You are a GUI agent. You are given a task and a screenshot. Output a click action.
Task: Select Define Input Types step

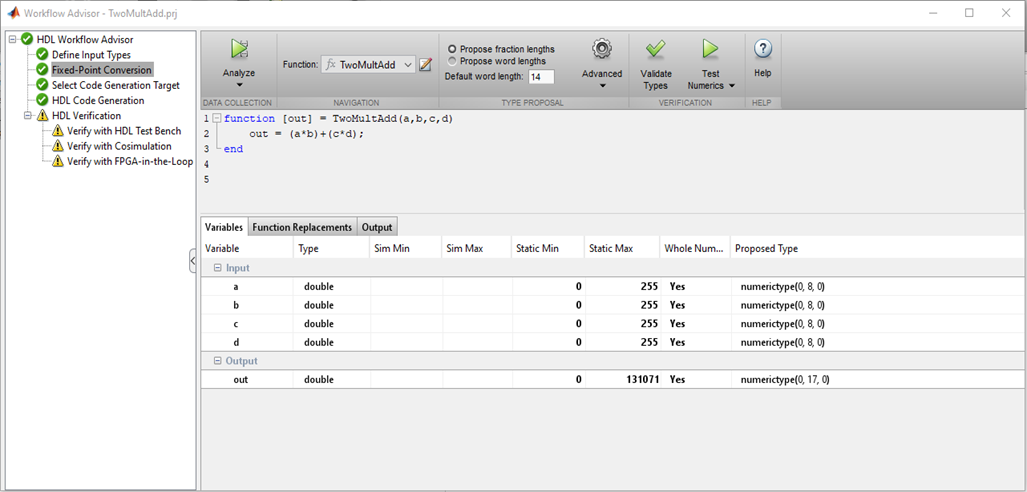point(91,55)
